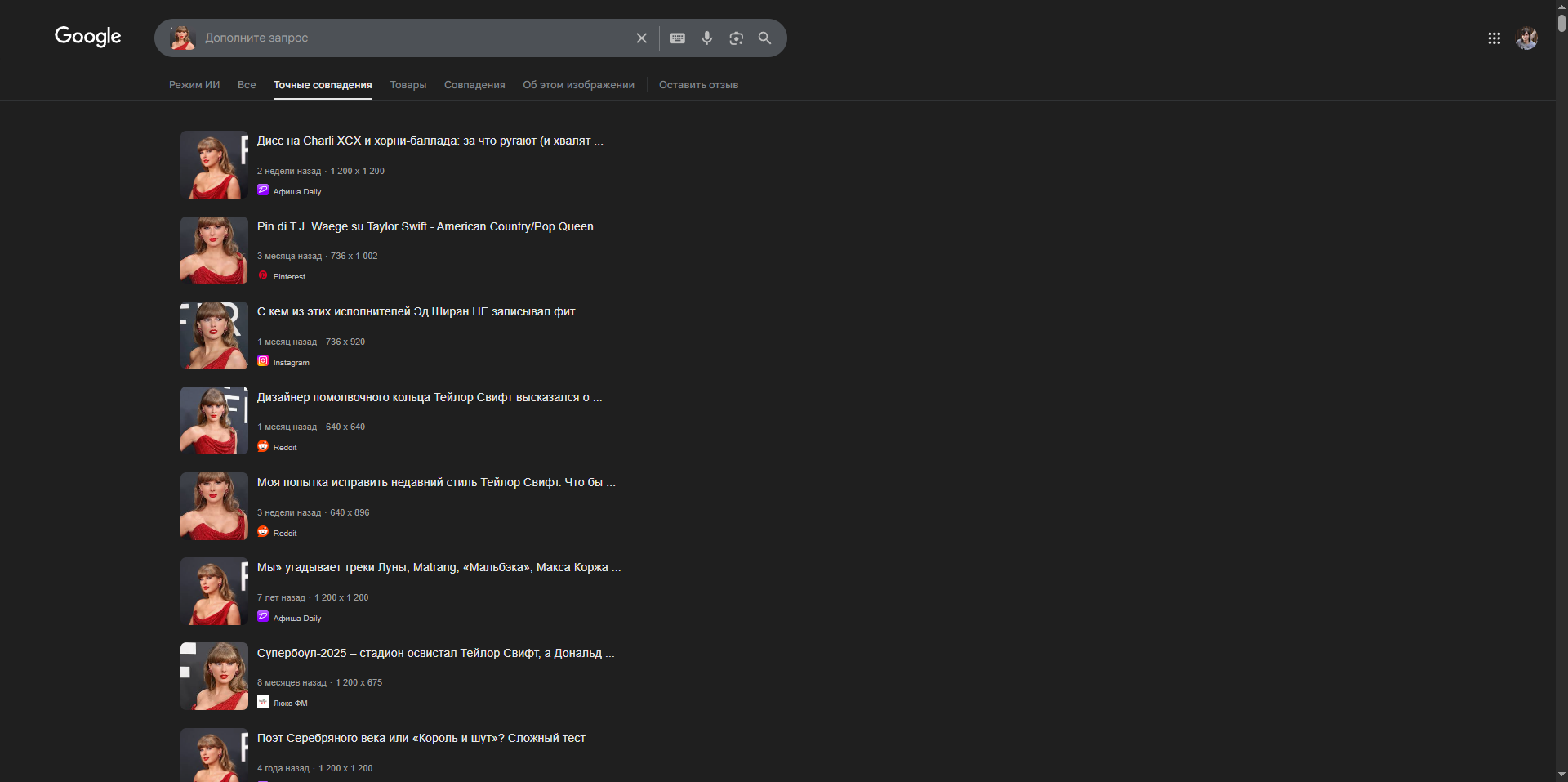Select the "Точные совпадения" tab
The image size is (1568, 782).
point(323,85)
